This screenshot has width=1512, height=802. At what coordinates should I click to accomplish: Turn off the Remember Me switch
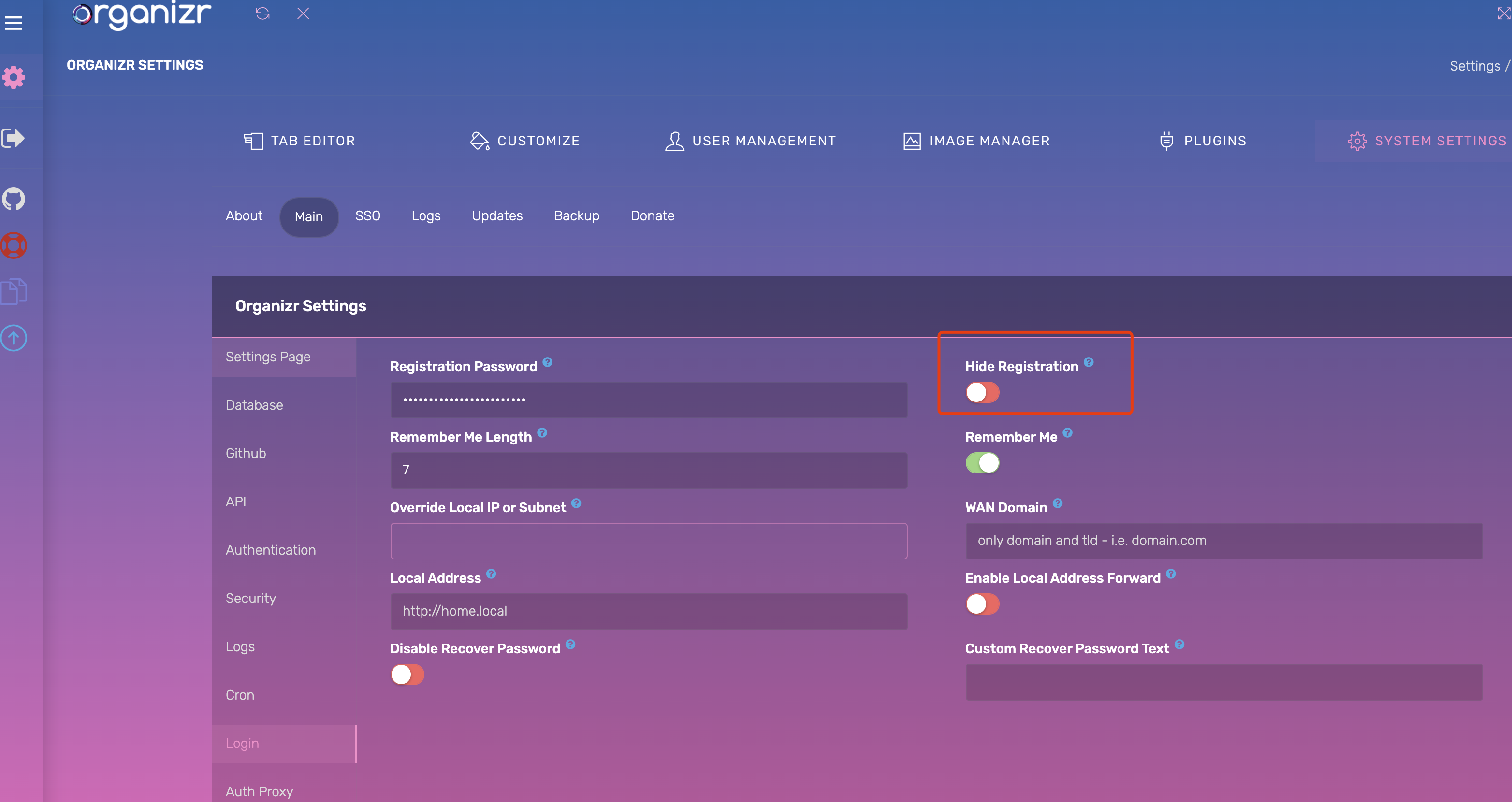[x=982, y=463]
